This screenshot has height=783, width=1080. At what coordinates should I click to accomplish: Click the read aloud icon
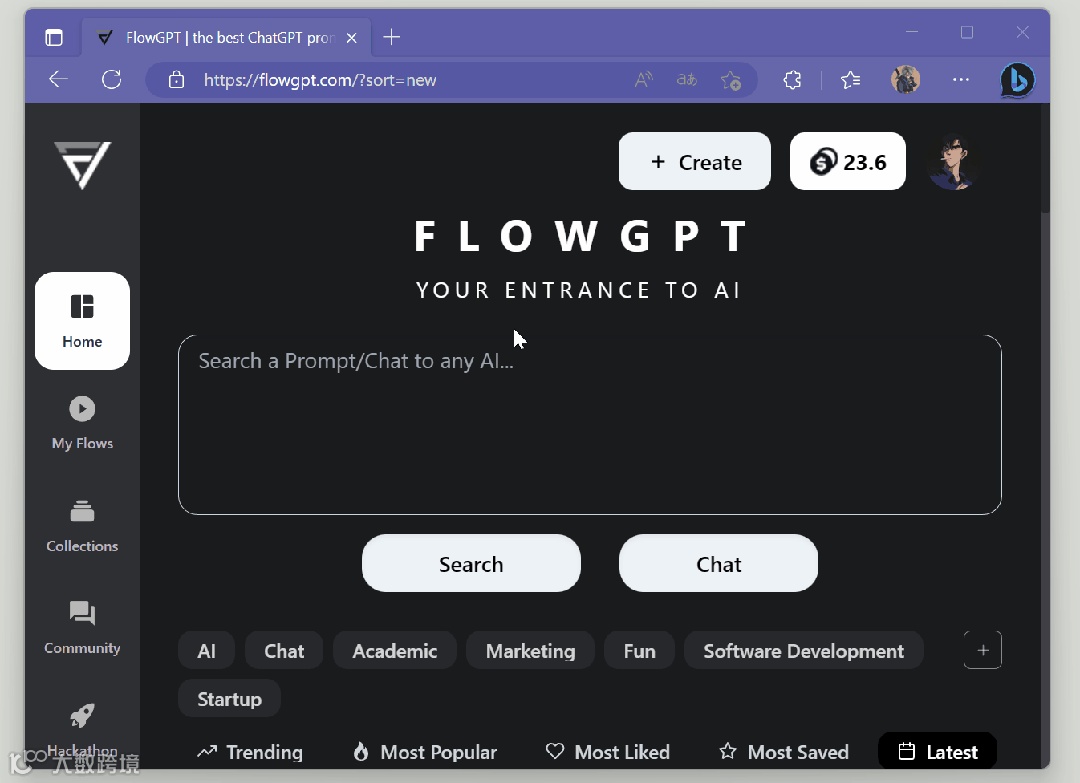click(643, 80)
